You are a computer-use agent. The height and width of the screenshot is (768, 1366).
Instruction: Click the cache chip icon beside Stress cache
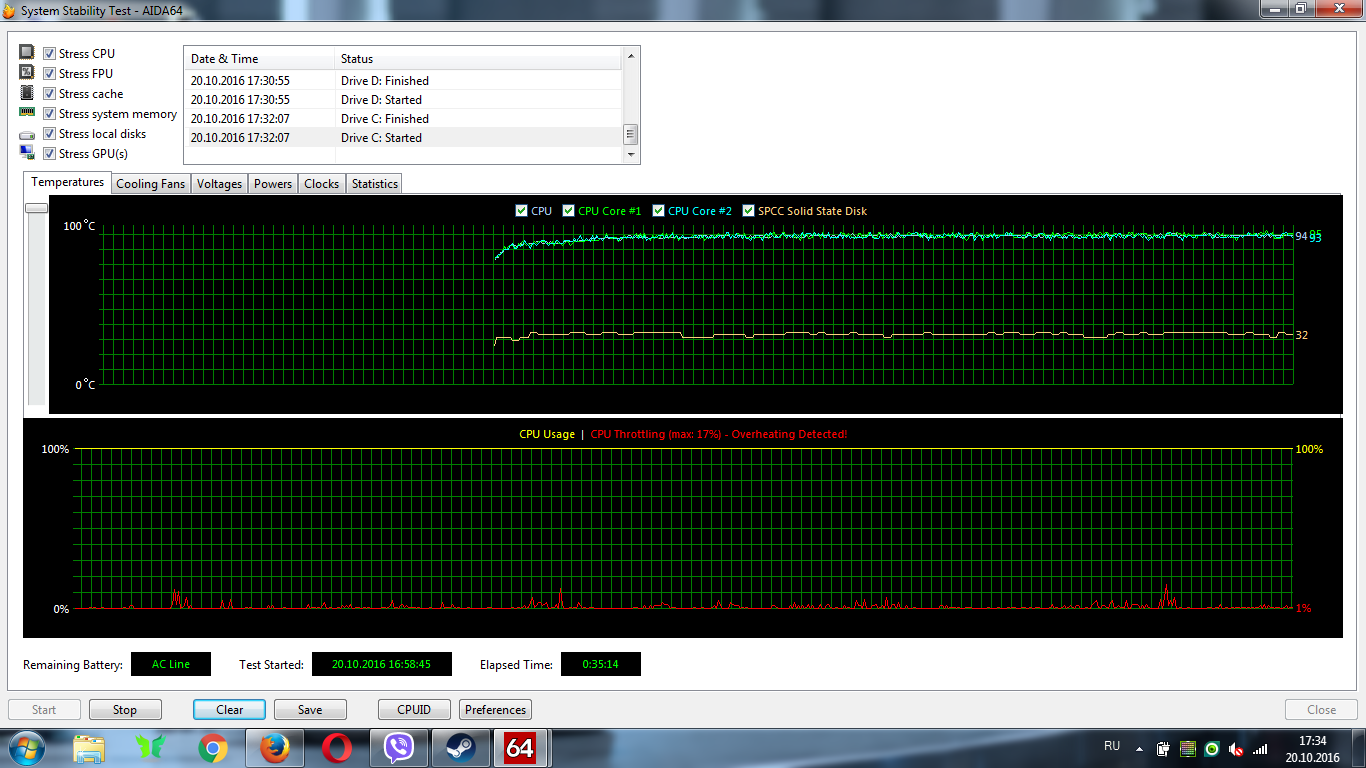[x=27, y=93]
